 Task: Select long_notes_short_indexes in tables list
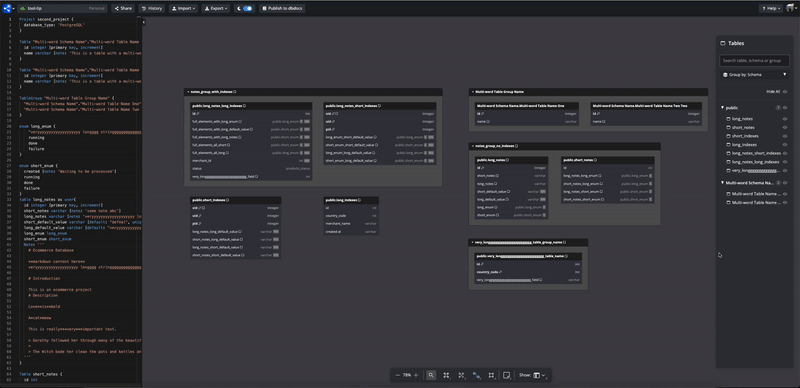pyautogui.click(x=756, y=153)
